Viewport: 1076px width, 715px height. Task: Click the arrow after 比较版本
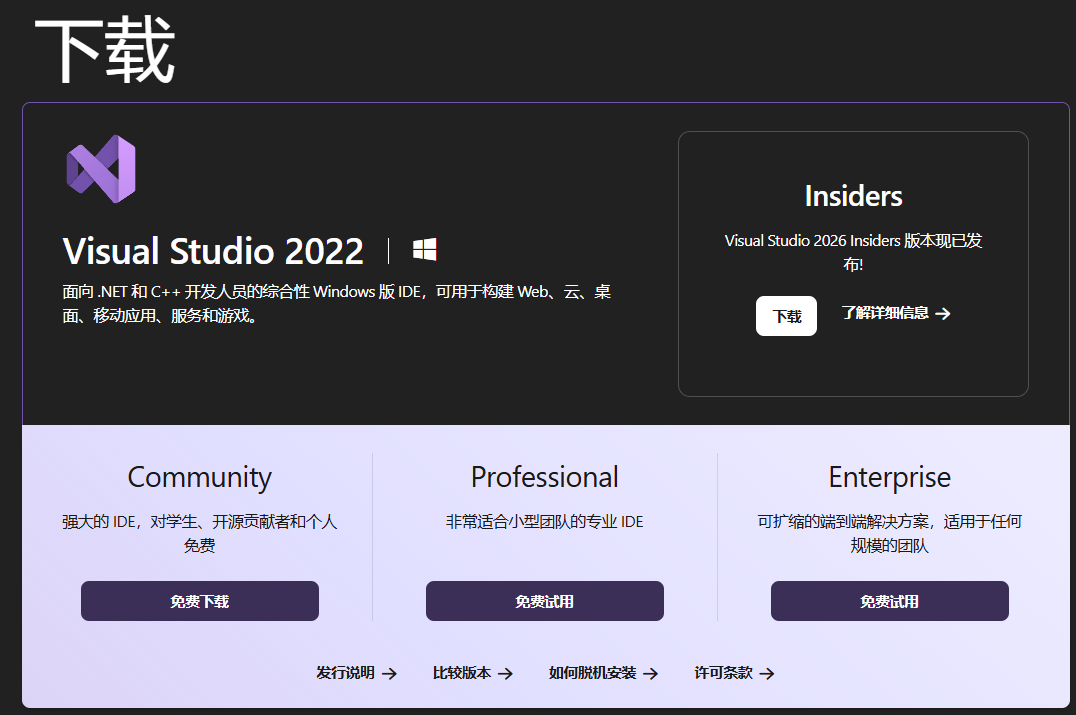tap(505, 674)
